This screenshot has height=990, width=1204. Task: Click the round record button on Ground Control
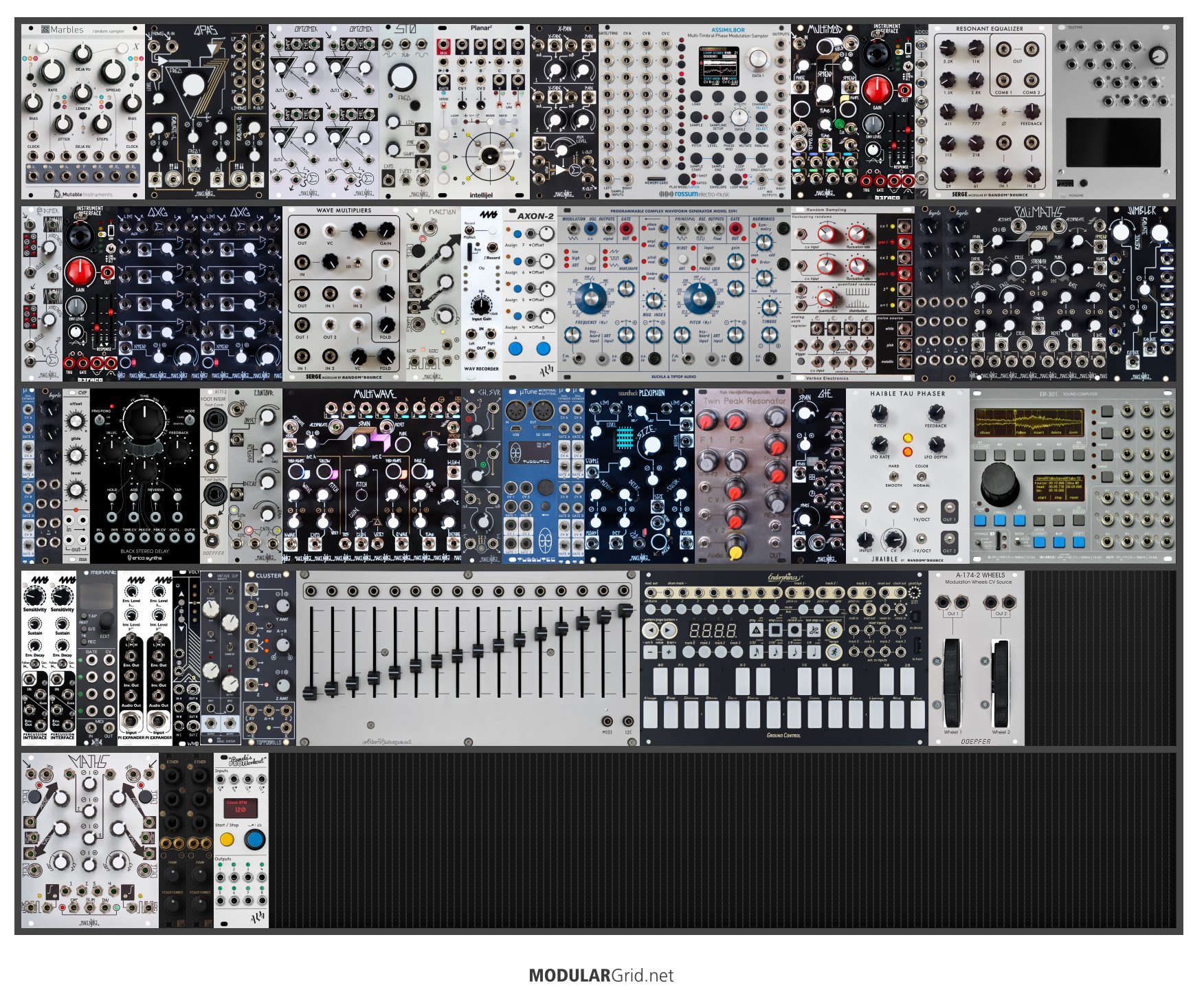click(x=795, y=630)
